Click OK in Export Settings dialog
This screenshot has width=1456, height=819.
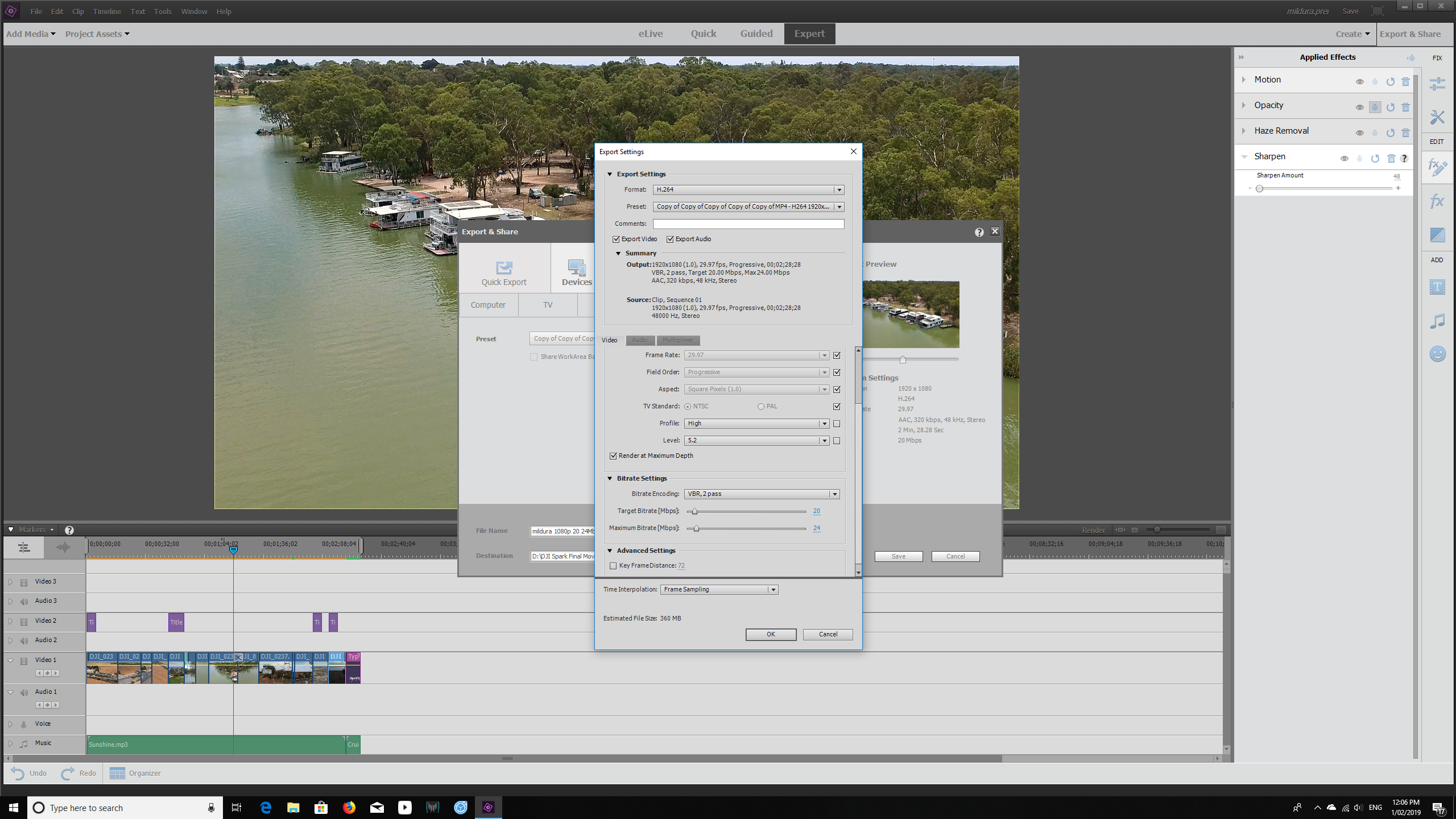click(x=771, y=635)
